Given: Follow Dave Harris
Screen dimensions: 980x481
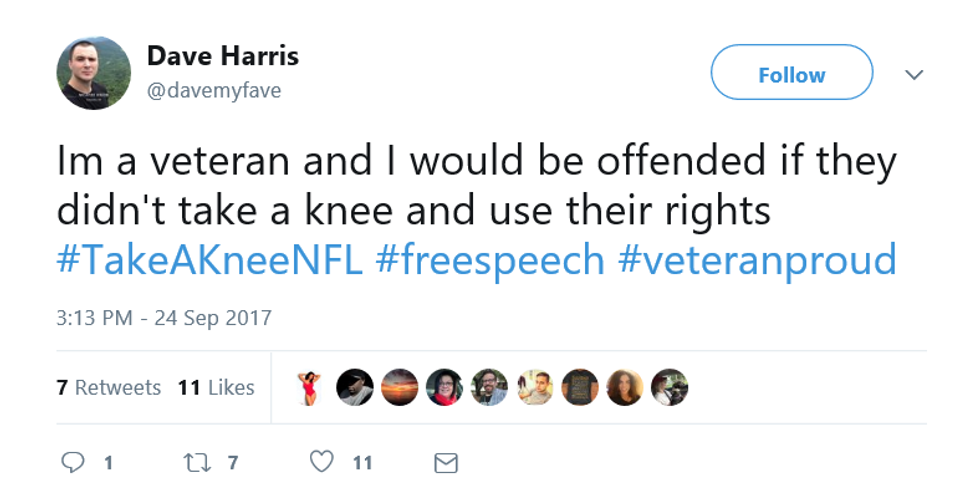Looking at the screenshot, I should coord(791,73).
